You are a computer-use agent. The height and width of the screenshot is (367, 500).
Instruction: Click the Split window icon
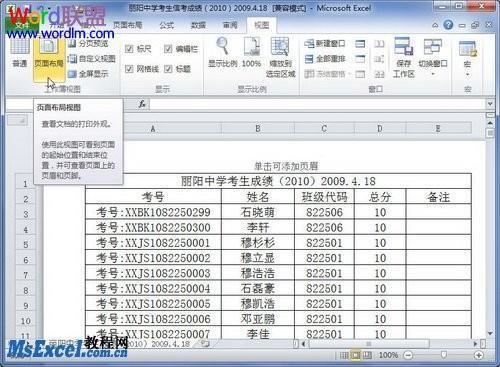tap(360, 44)
